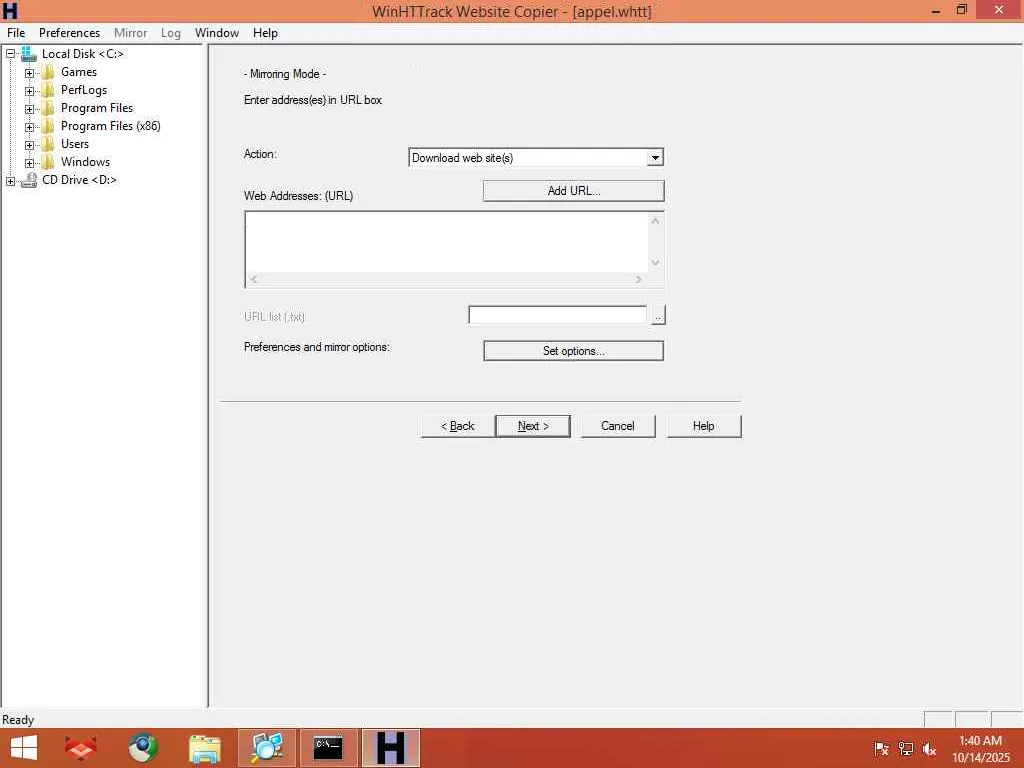Select the Windows tree item label
This screenshot has width=1024, height=768.
pyautogui.click(x=86, y=162)
